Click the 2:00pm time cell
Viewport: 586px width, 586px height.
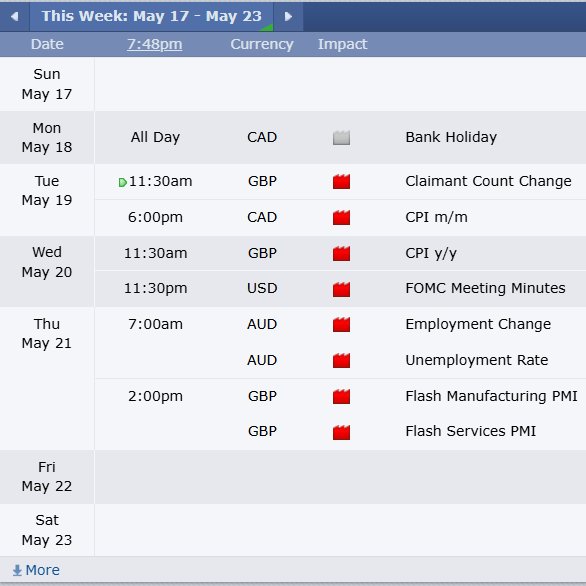point(155,396)
